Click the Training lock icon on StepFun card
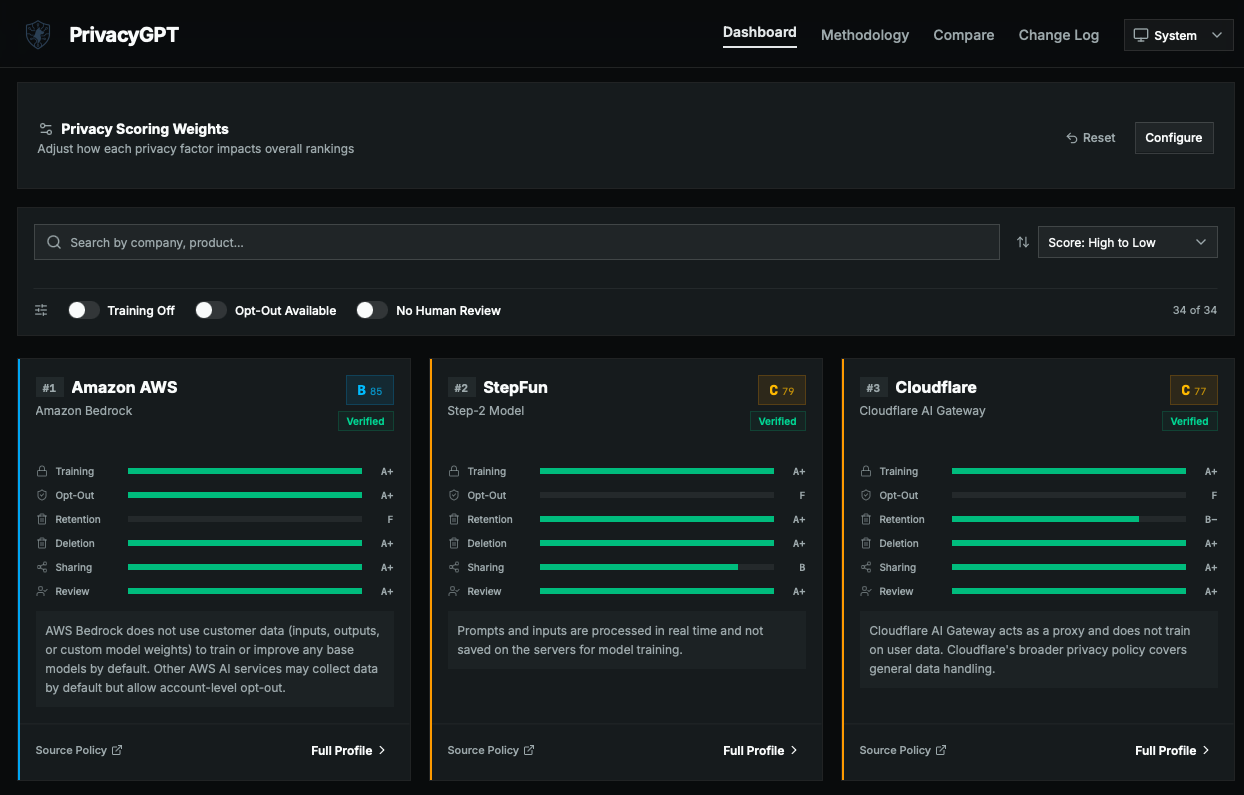This screenshot has height=795, width=1244. (x=454, y=471)
